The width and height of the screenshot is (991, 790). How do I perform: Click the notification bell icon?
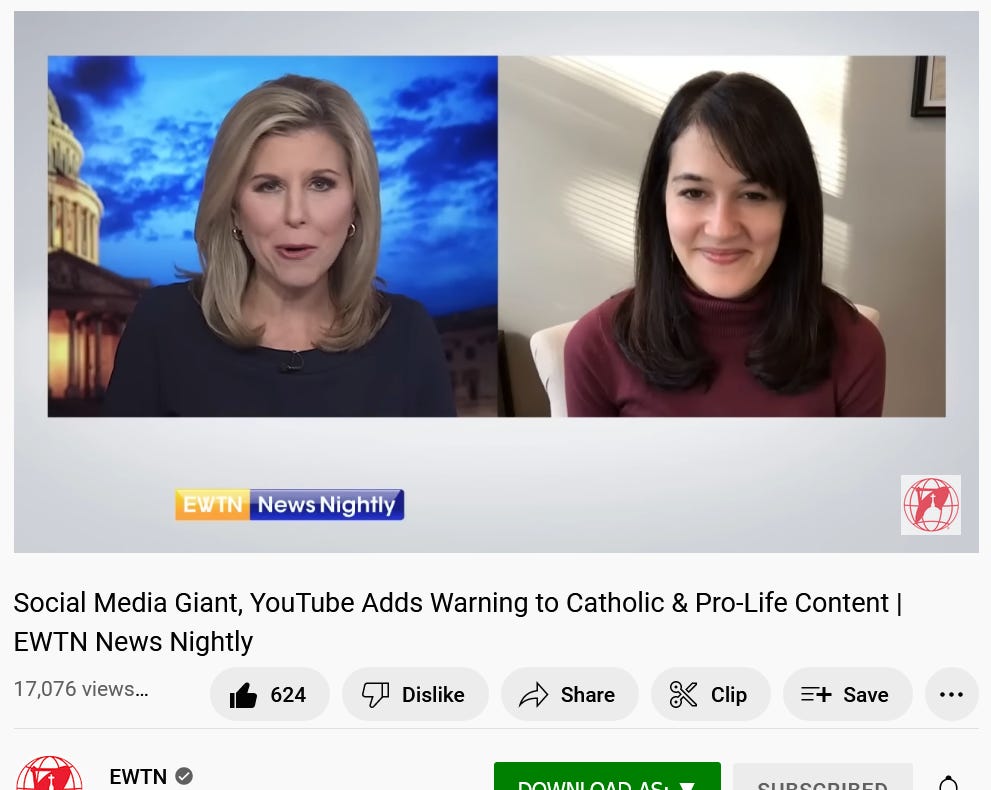click(x=948, y=782)
